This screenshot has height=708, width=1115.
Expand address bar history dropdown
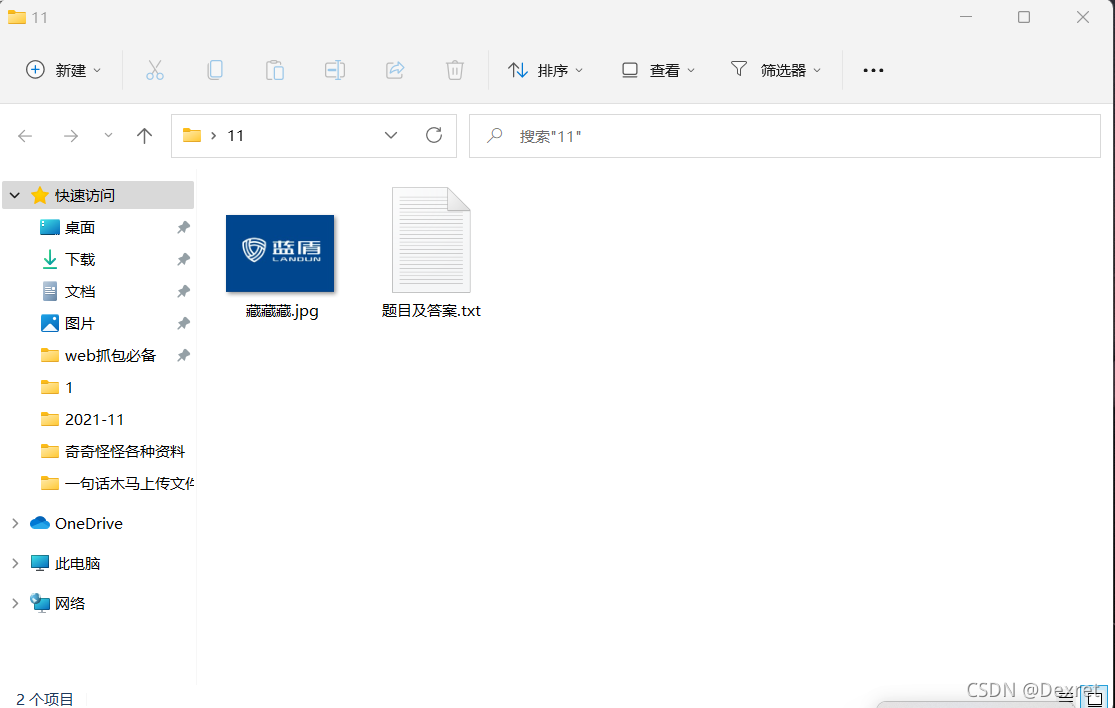pyautogui.click(x=390, y=135)
